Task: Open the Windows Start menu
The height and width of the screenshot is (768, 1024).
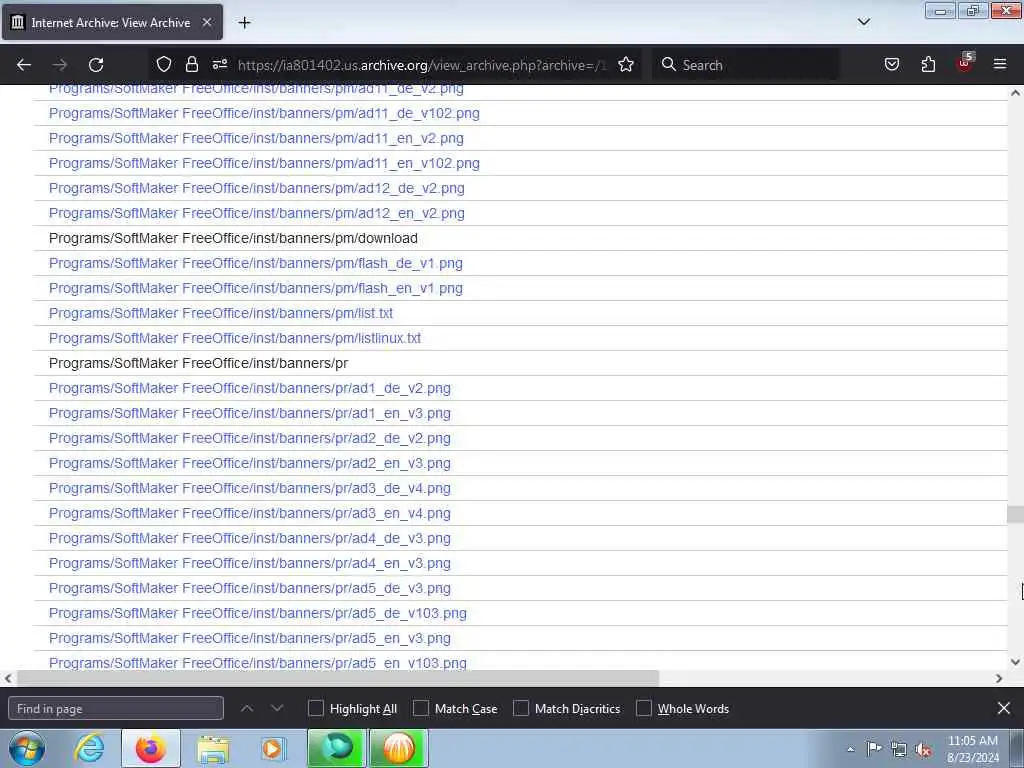Action: 27,748
